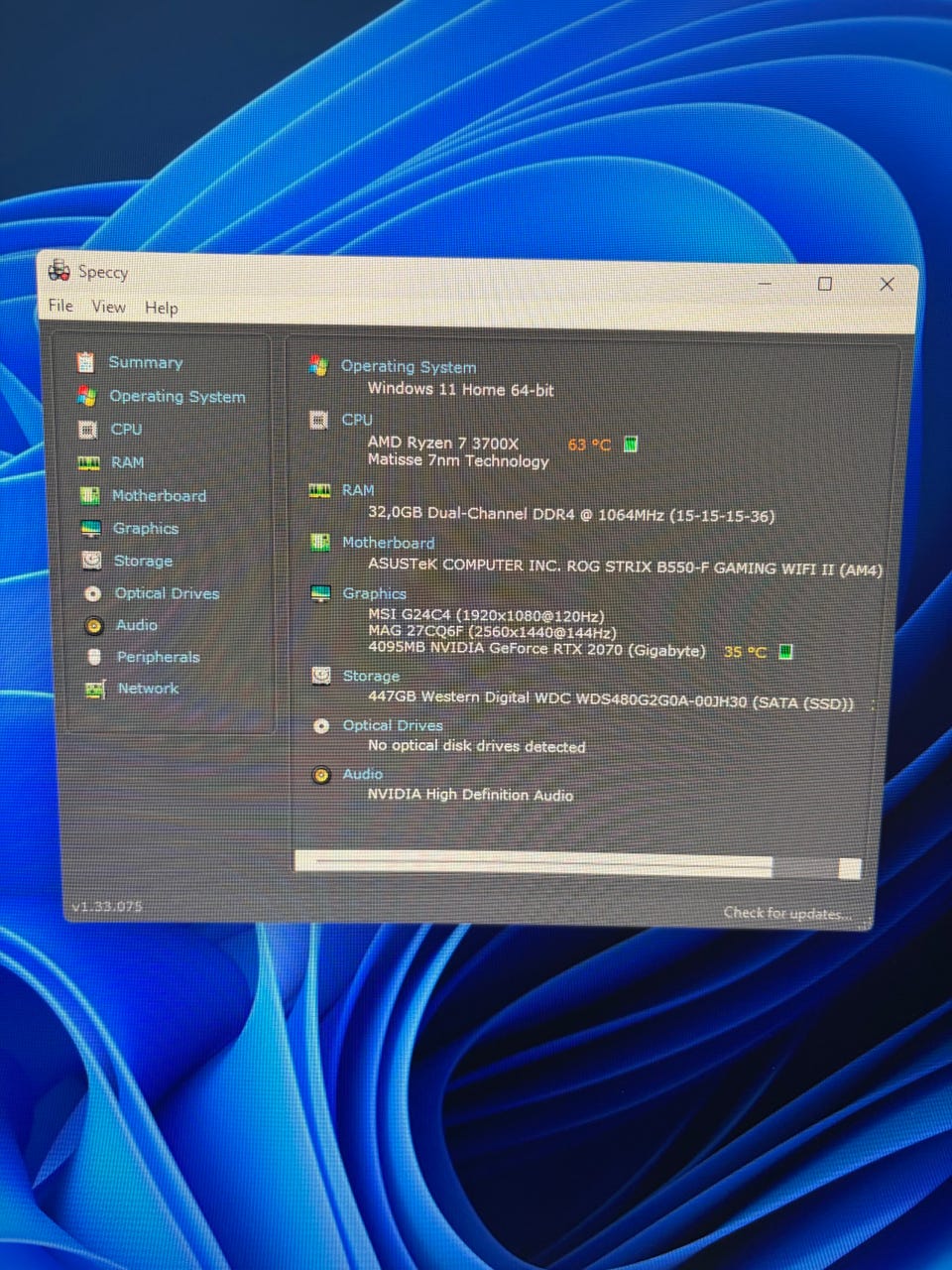
Task: Click the Motherboard icon in summary pane
Action: click(319, 542)
